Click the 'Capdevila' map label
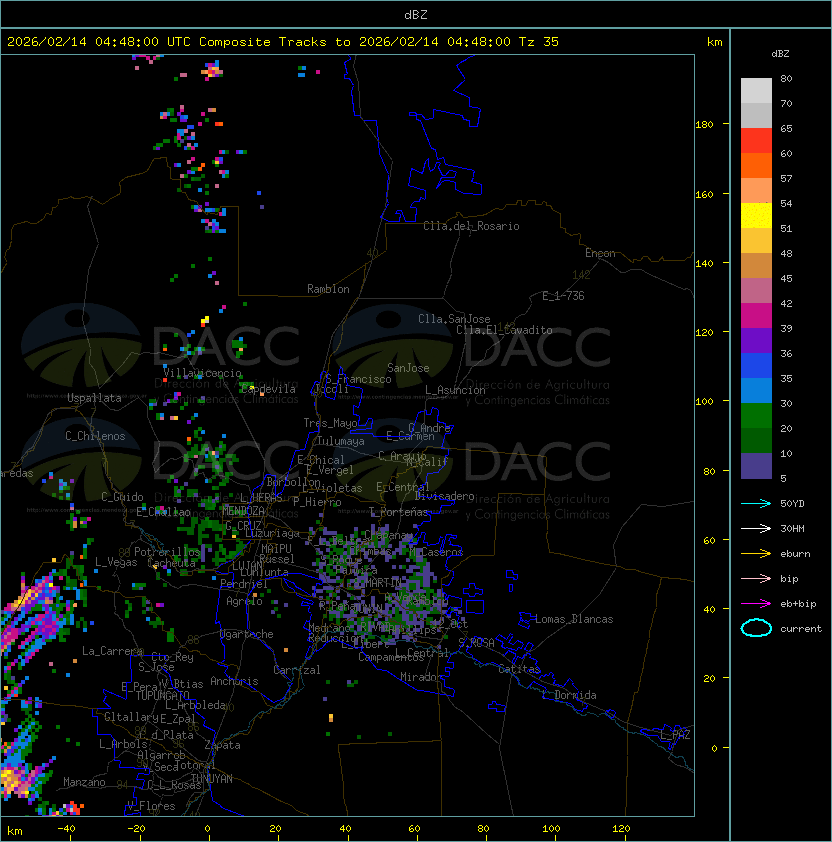The image size is (832, 842). (x=267, y=389)
